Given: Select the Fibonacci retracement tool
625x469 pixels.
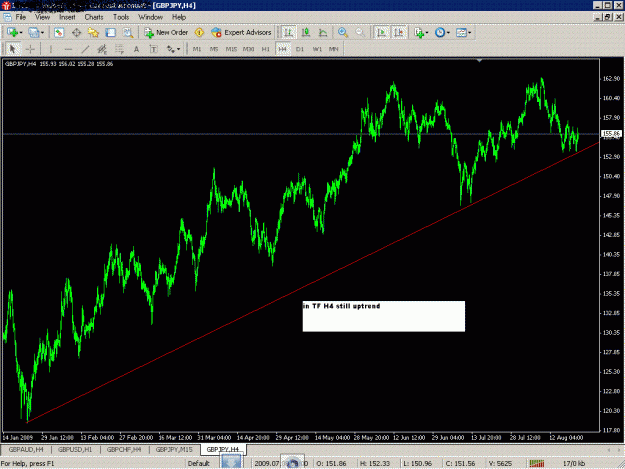Looking at the screenshot, I should click(119, 49).
